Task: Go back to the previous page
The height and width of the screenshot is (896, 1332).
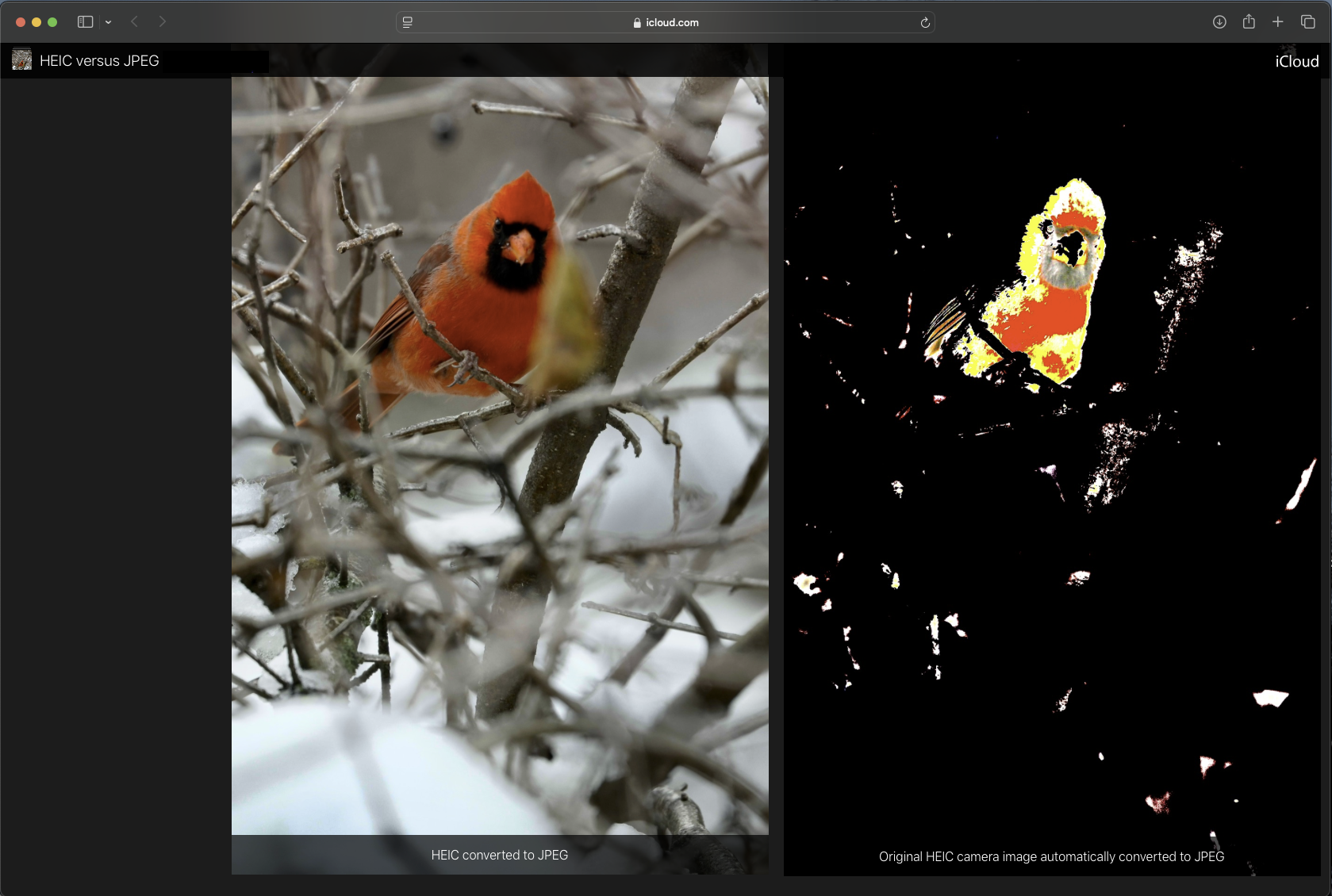Action: click(135, 22)
